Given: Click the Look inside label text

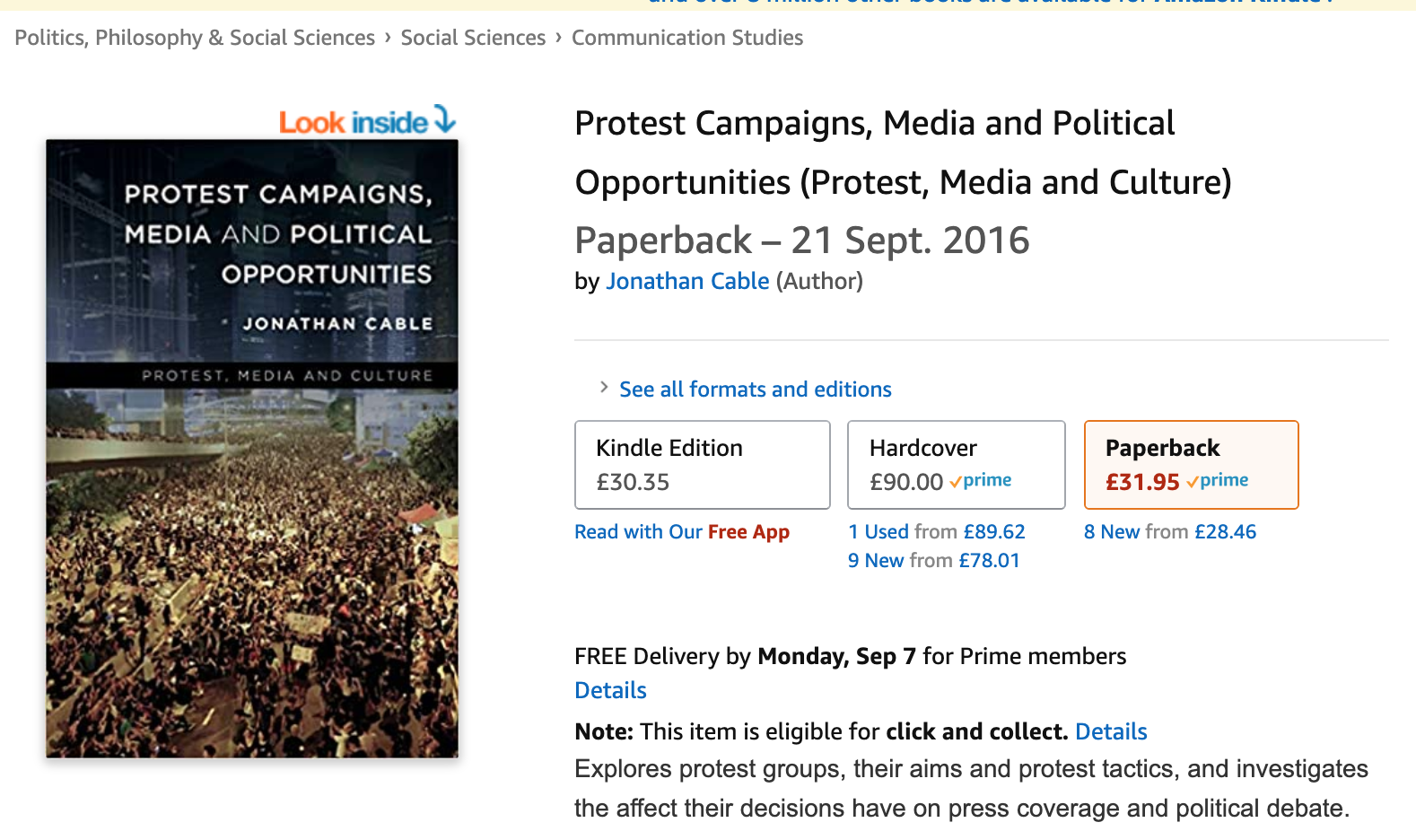Looking at the screenshot, I should click(353, 122).
